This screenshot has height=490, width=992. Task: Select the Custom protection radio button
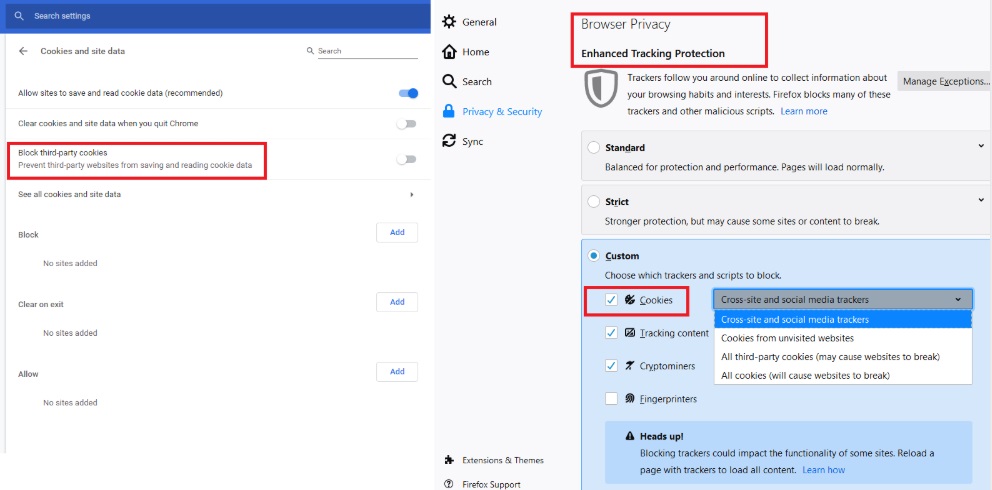593,256
